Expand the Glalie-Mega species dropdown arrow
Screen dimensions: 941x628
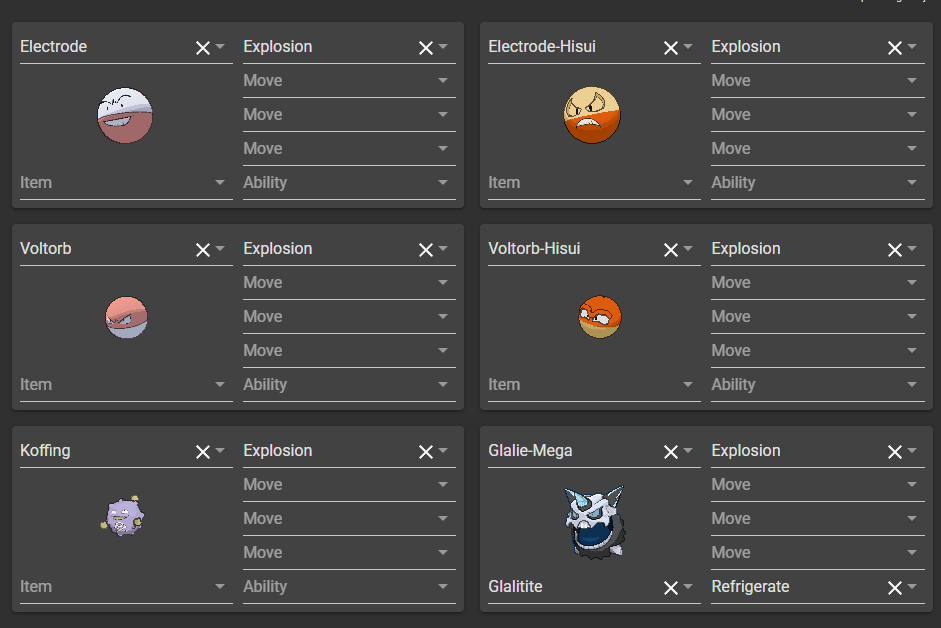(x=688, y=452)
